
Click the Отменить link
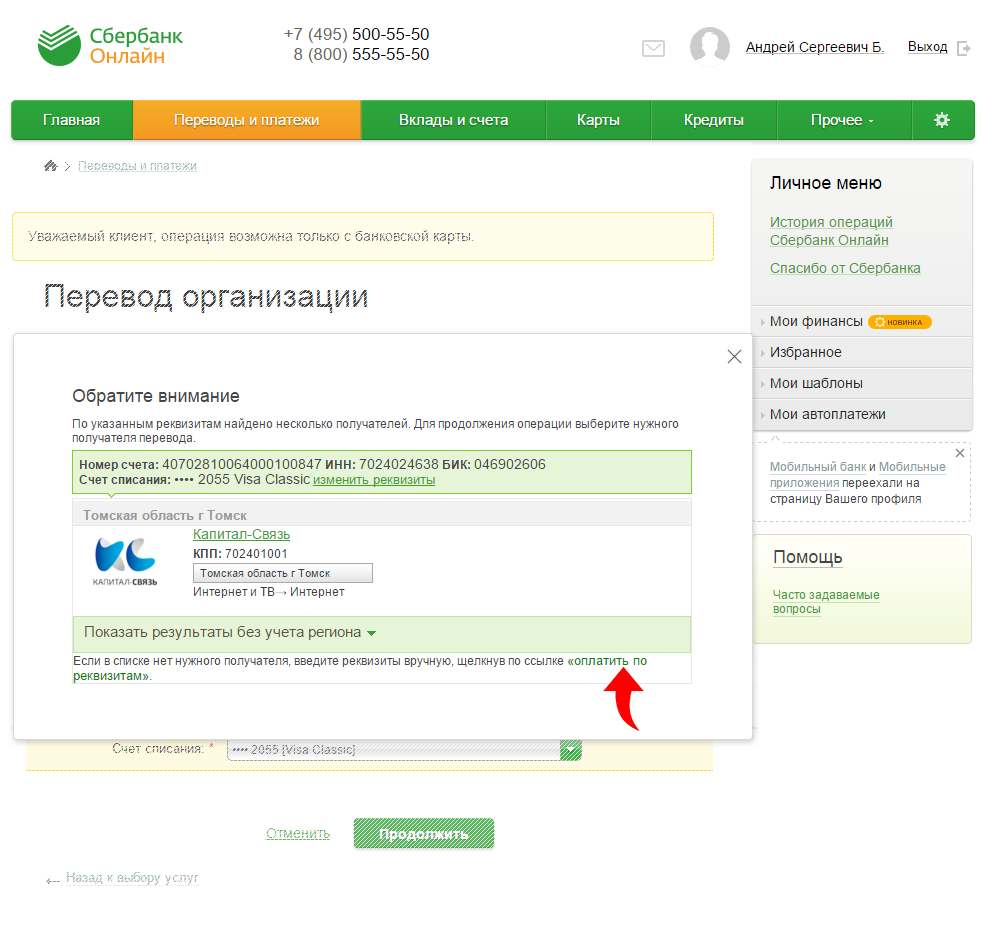pos(298,834)
